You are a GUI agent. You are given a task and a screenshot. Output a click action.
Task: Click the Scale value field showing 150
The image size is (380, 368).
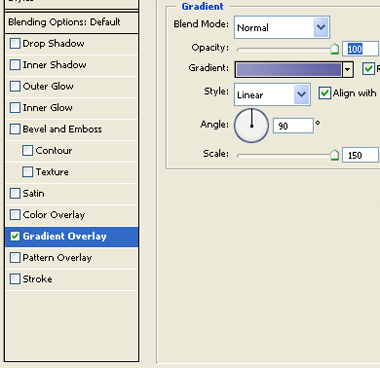tap(361, 155)
